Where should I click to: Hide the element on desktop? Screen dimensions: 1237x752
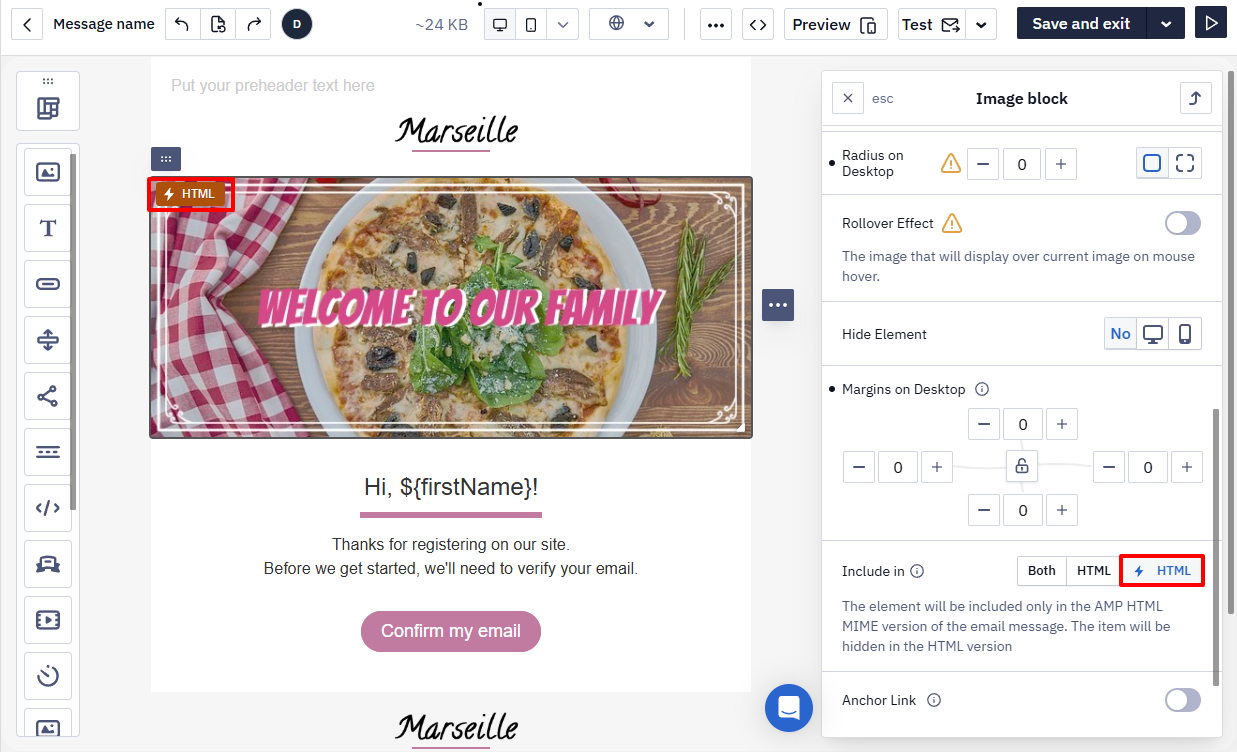(x=1153, y=334)
